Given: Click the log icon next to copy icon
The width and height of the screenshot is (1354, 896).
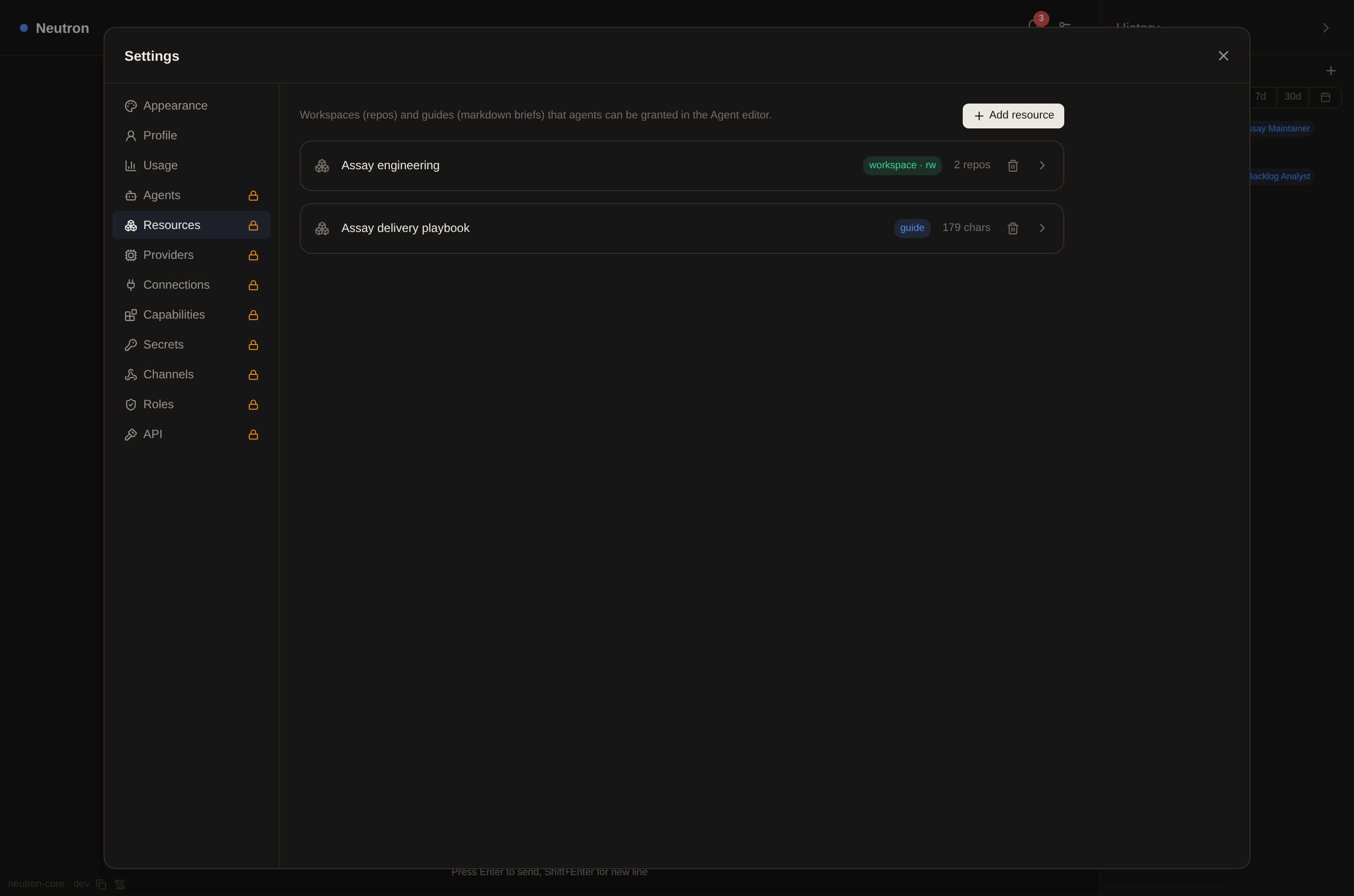Looking at the screenshot, I should click(x=120, y=885).
